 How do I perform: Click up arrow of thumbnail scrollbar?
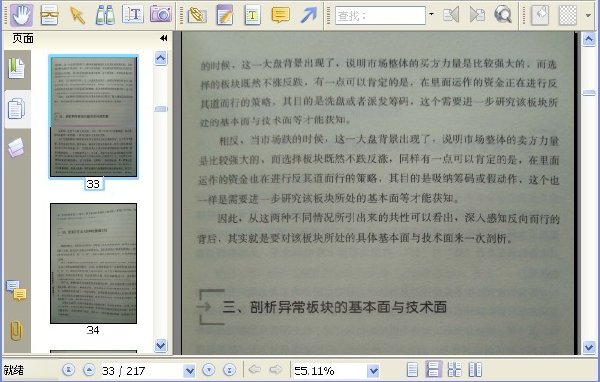pos(161,59)
